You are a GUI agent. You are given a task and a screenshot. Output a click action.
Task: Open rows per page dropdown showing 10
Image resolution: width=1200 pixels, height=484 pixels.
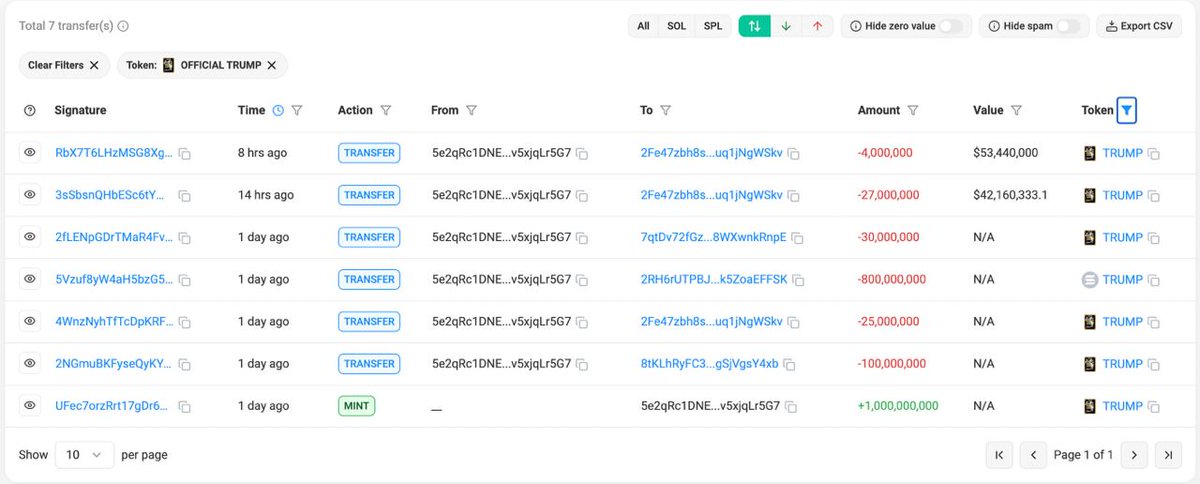pyautogui.click(x=84, y=455)
